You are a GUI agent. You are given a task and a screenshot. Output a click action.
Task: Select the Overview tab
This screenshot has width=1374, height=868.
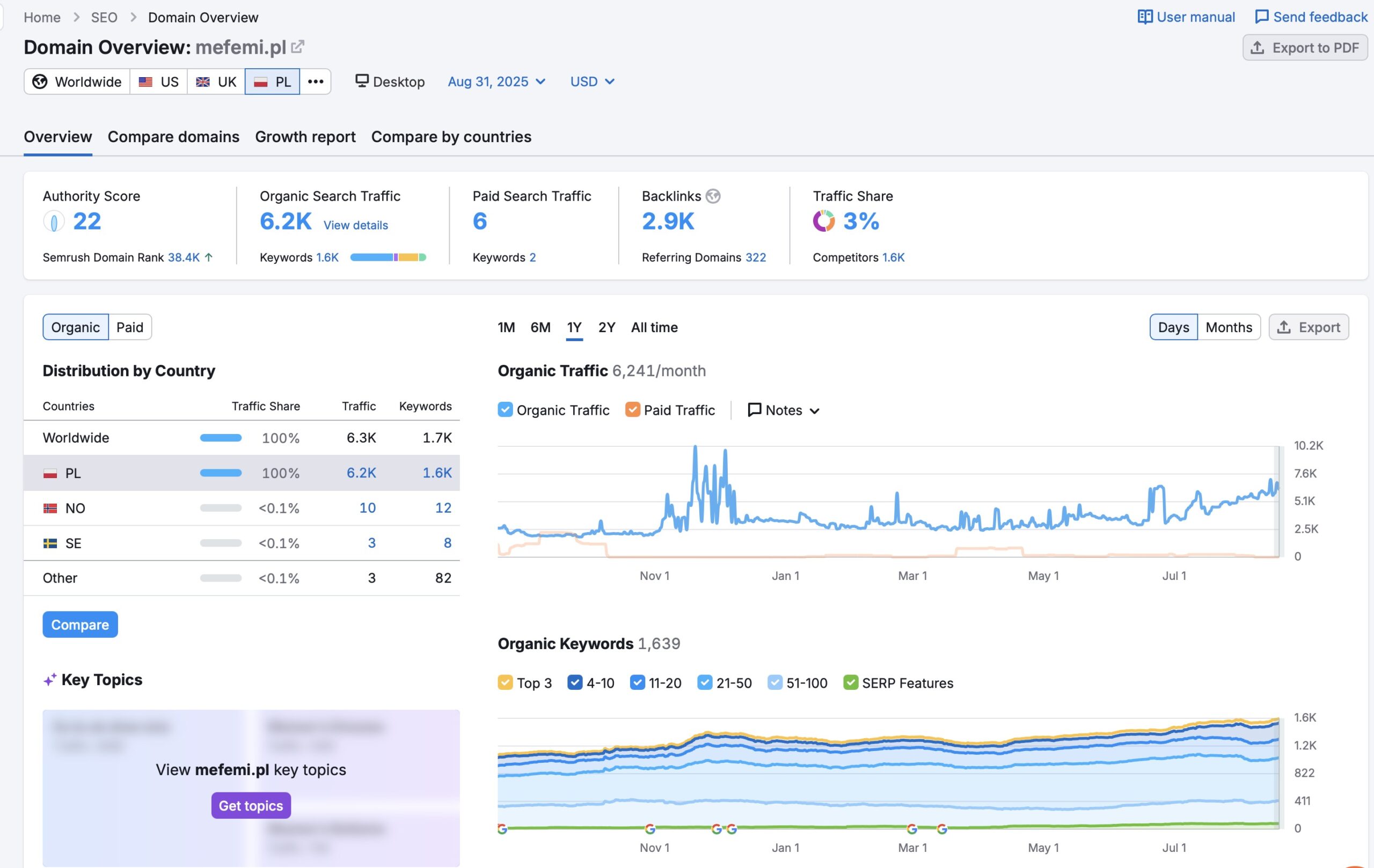pos(57,137)
